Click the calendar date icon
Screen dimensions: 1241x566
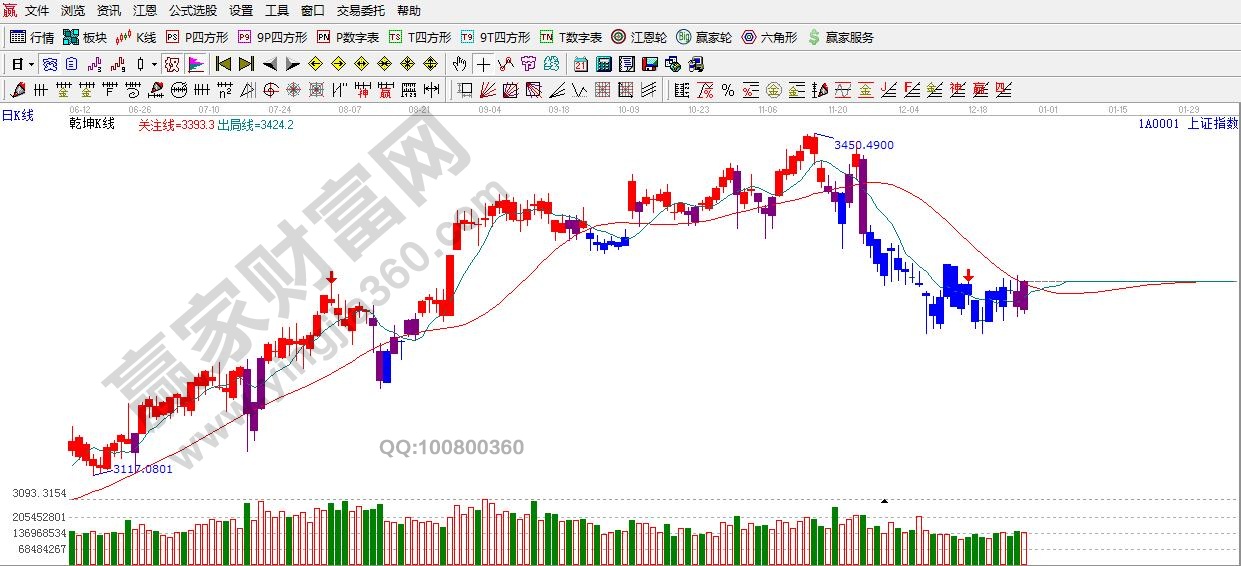pyautogui.click(x=581, y=64)
